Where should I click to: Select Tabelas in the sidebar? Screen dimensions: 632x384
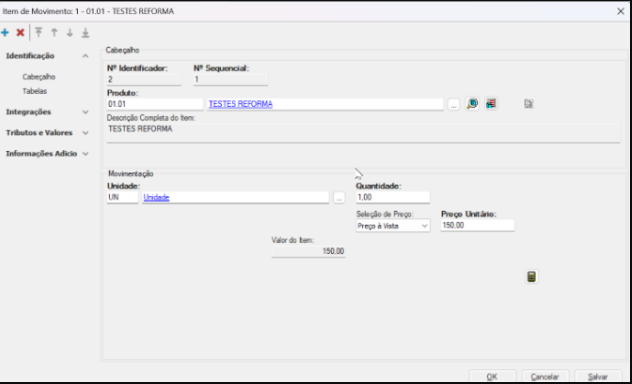pos(35,91)
